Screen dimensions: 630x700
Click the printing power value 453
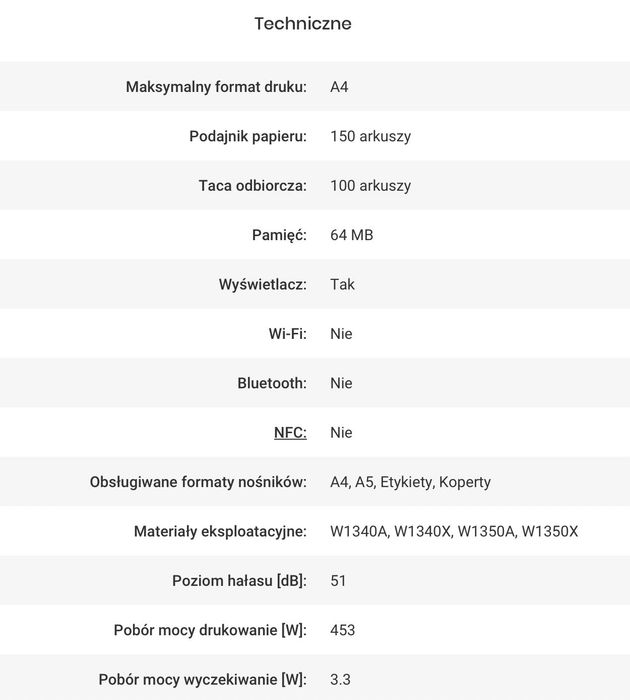click(x=342, y=630)
